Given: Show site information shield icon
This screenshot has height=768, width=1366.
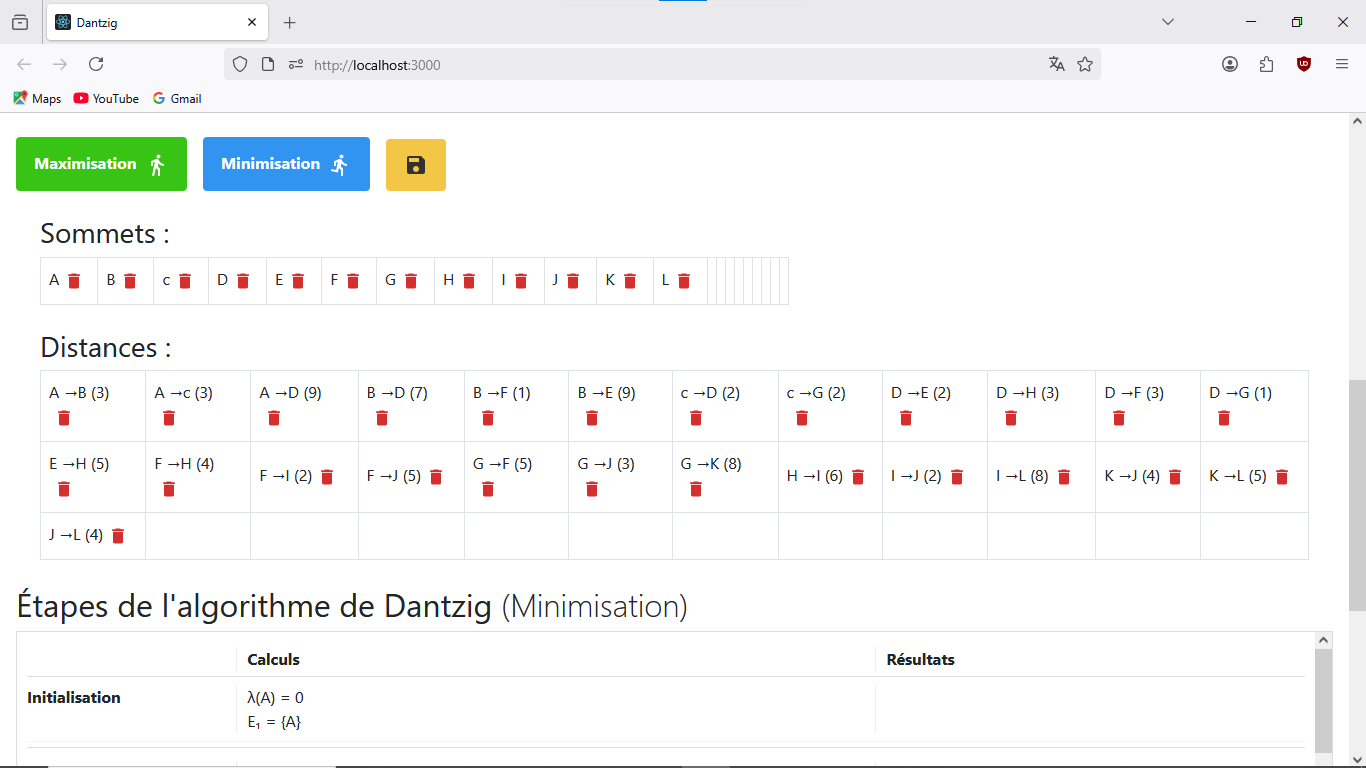Looking at the screenshot, I should 240,65.
